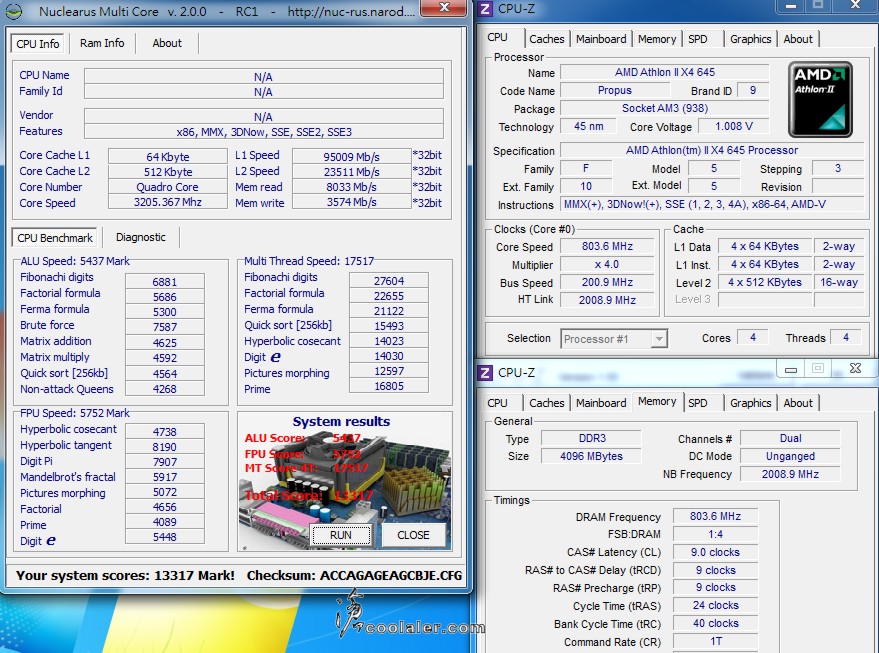Screen dimensions: 879x653
Task: Click the Nuclearus app icon in title bar
Action: click(14, 11)
